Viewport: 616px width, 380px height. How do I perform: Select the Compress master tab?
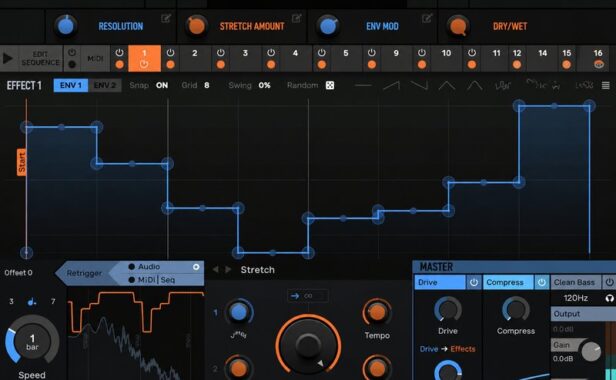coord(508,282)
